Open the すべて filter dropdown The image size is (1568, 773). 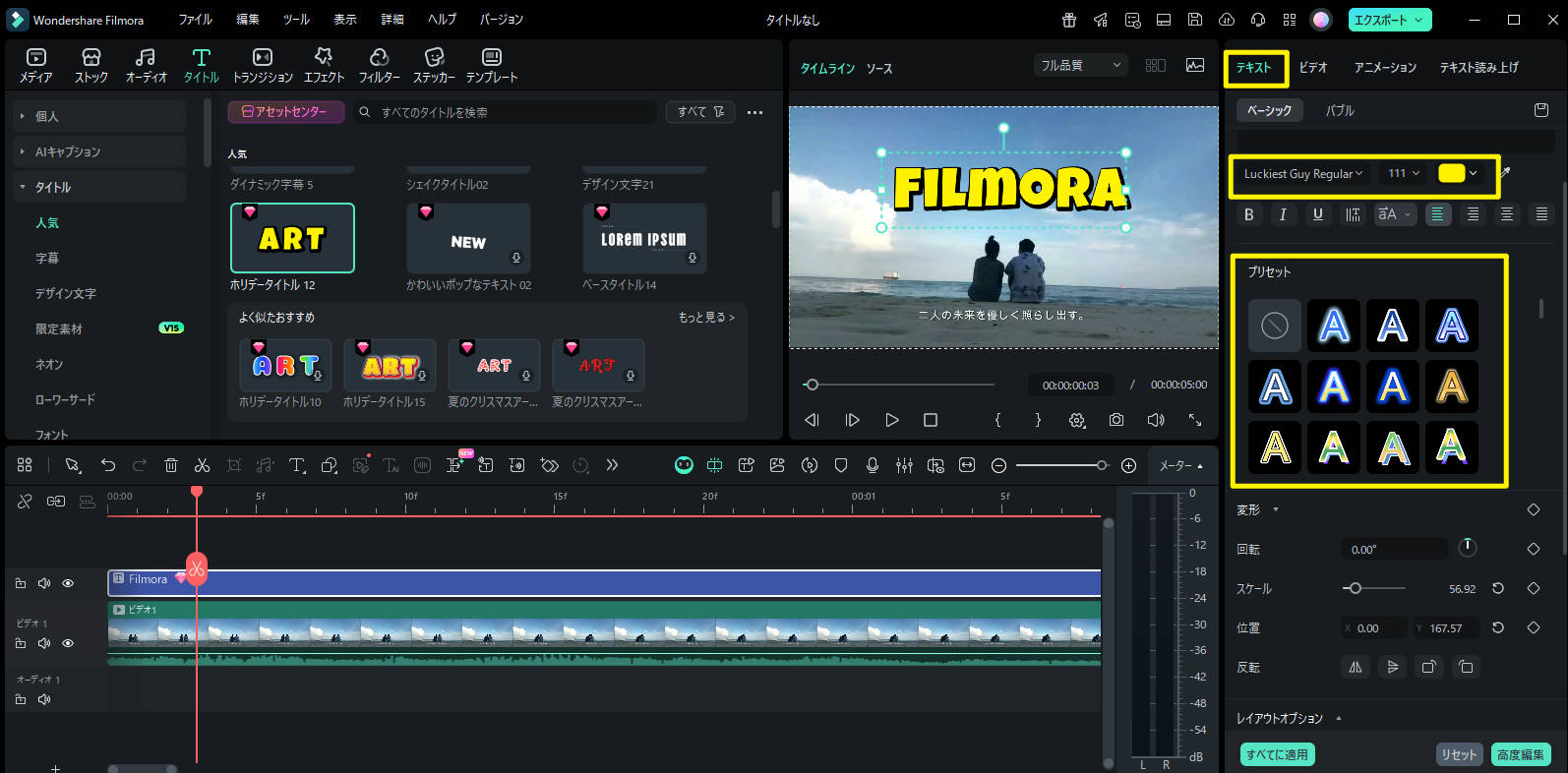coord(700,112)
